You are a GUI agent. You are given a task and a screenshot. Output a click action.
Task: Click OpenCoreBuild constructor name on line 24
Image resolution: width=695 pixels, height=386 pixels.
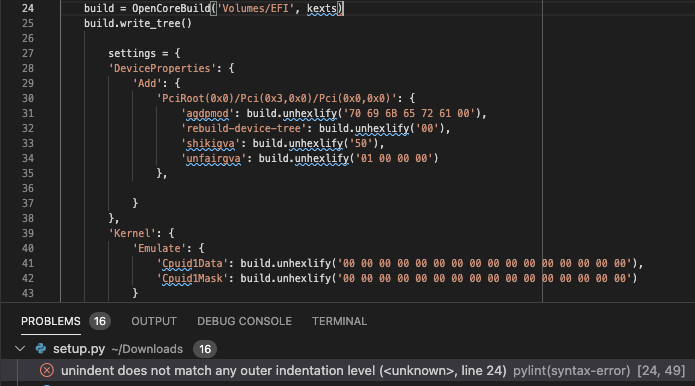pyautogui.click(x=171, y=8)
